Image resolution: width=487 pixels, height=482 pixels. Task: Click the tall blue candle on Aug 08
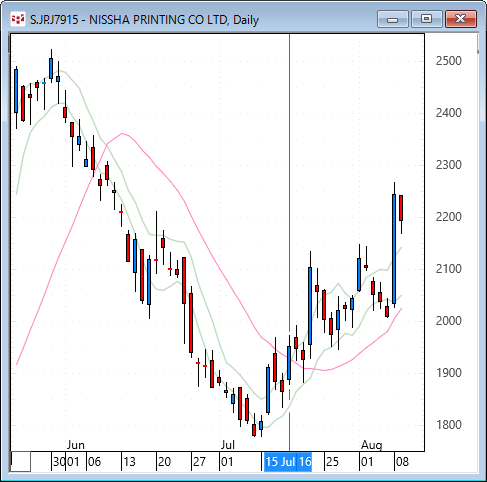[x=394, y=249]
